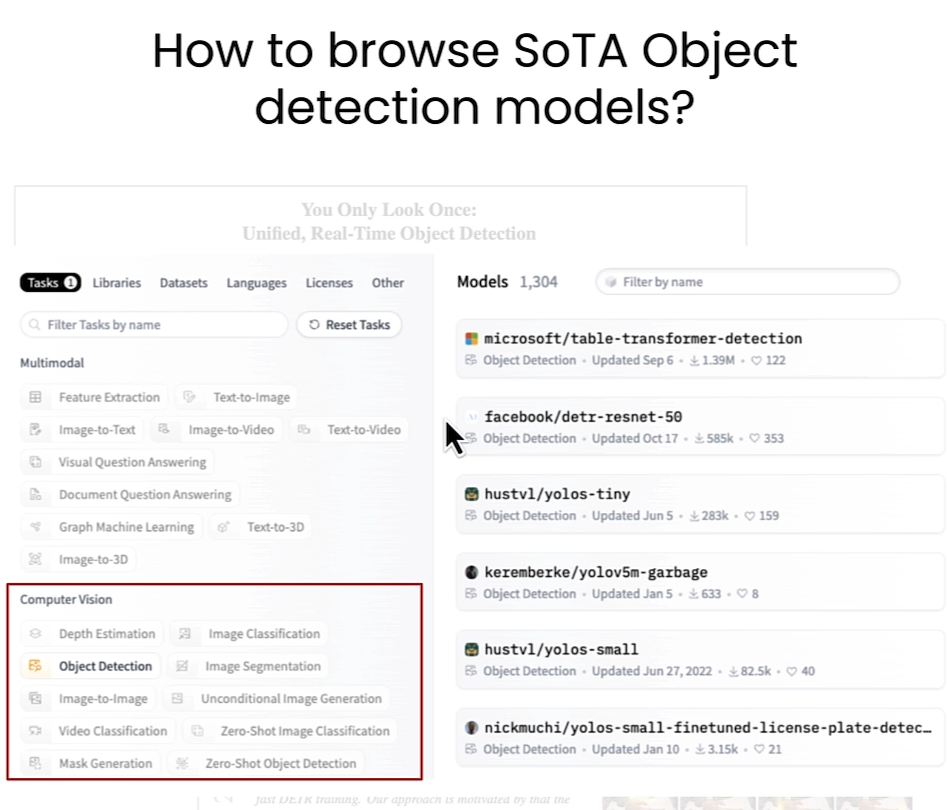Click the Text-to-Image task icon
Screen dimensions: 947x810
tap(189, 397)
